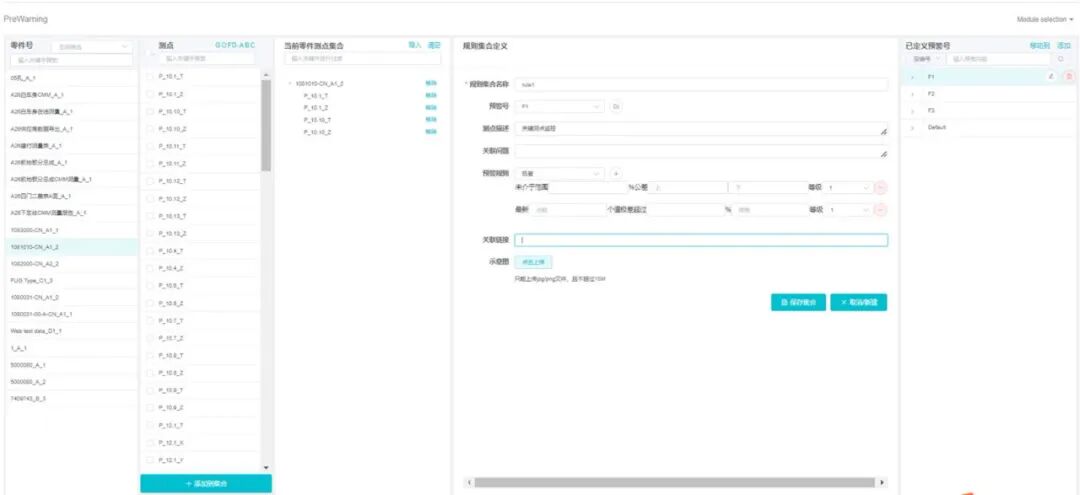Open the 预警规则 rule type dropdown

pos(561,174)
